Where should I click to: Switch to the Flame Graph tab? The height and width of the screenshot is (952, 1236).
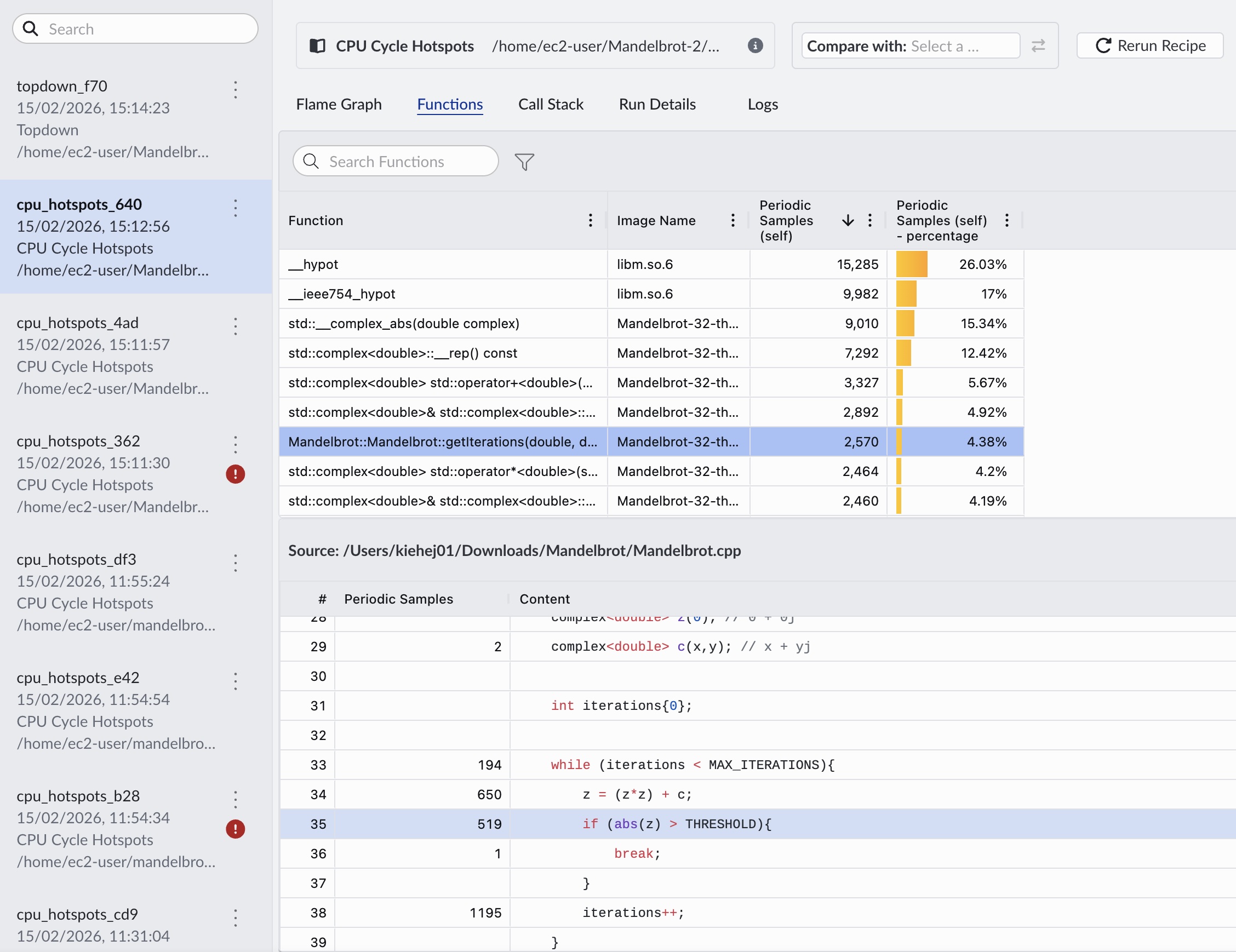[x=339, y=104]
